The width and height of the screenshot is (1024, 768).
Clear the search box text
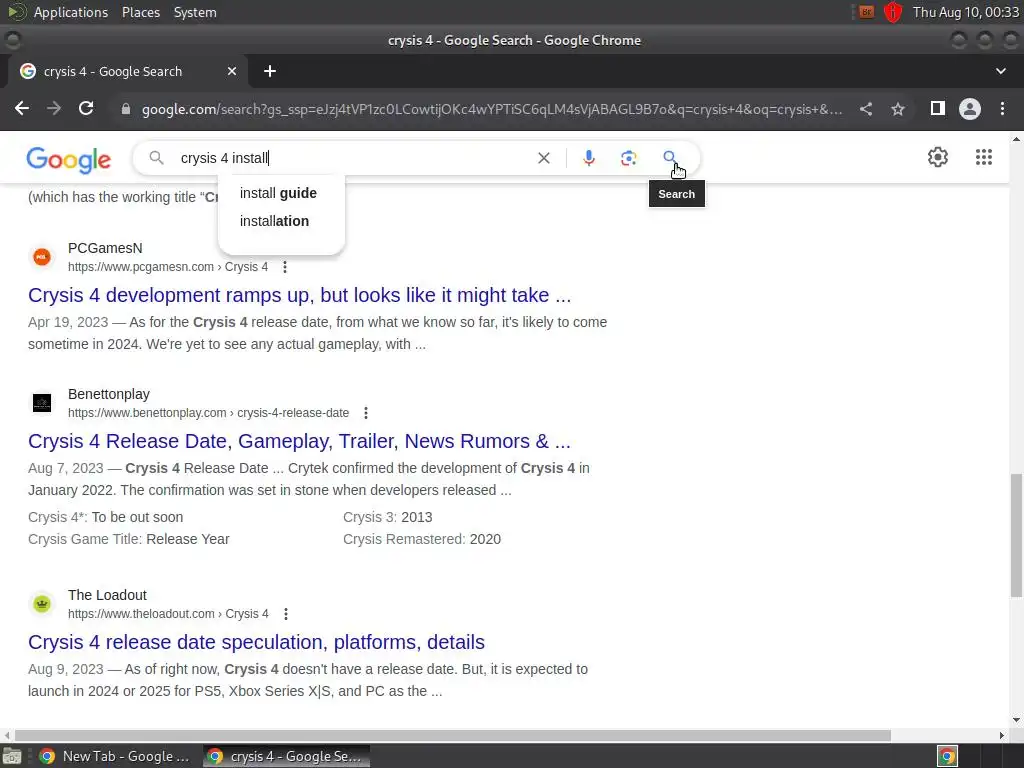tap(543, 158)
